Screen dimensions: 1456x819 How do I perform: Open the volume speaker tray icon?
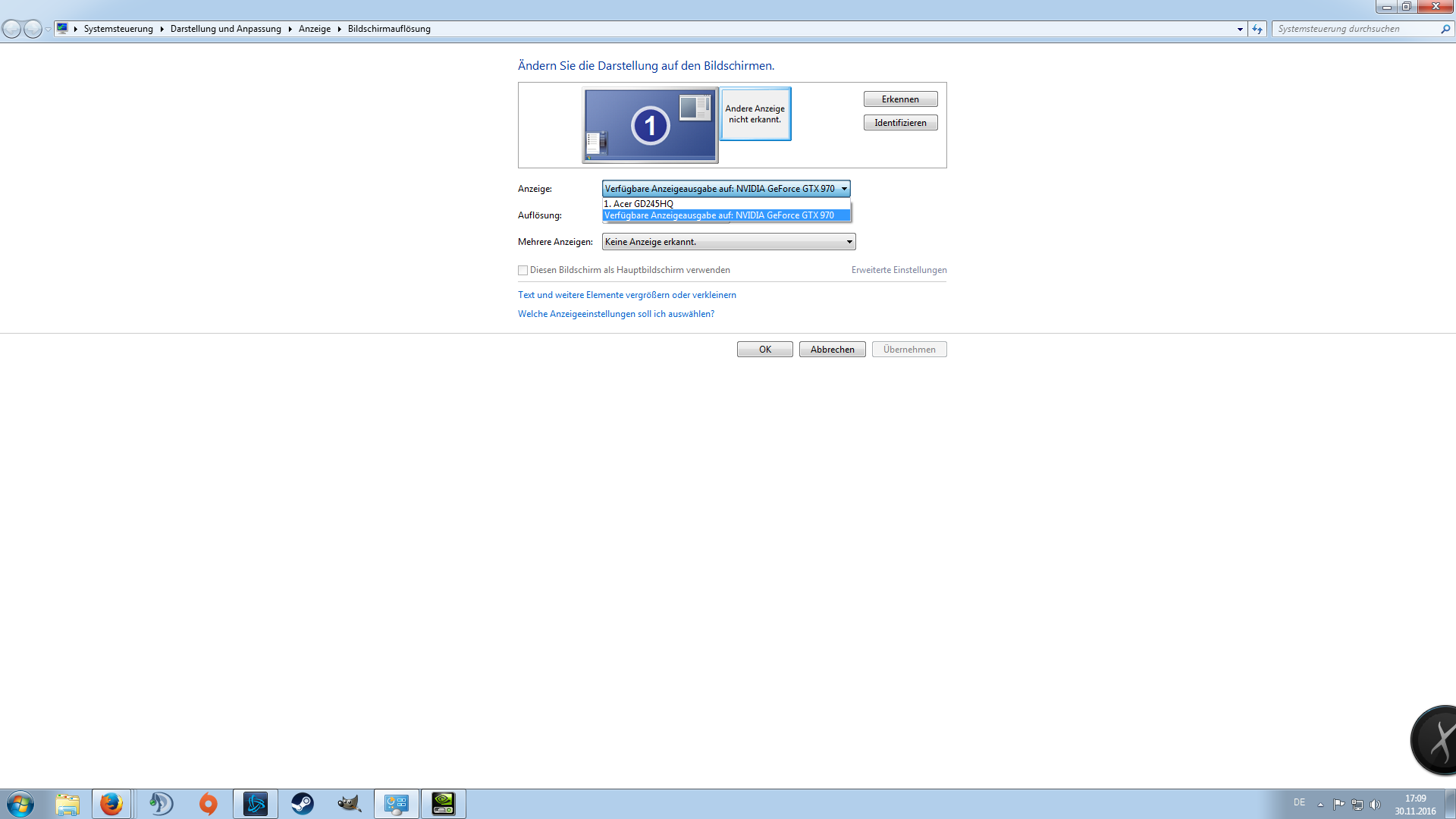(x=1376, y=805)
